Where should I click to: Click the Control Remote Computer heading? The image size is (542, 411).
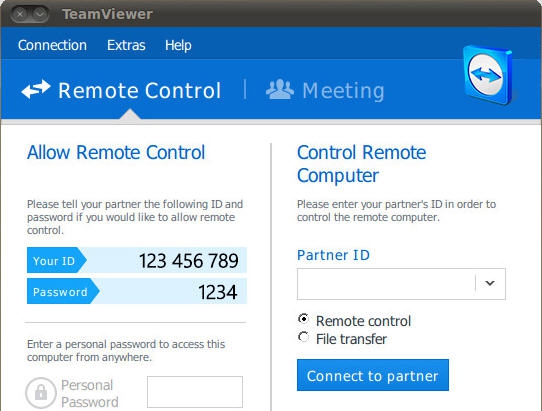tap(362, 164)
